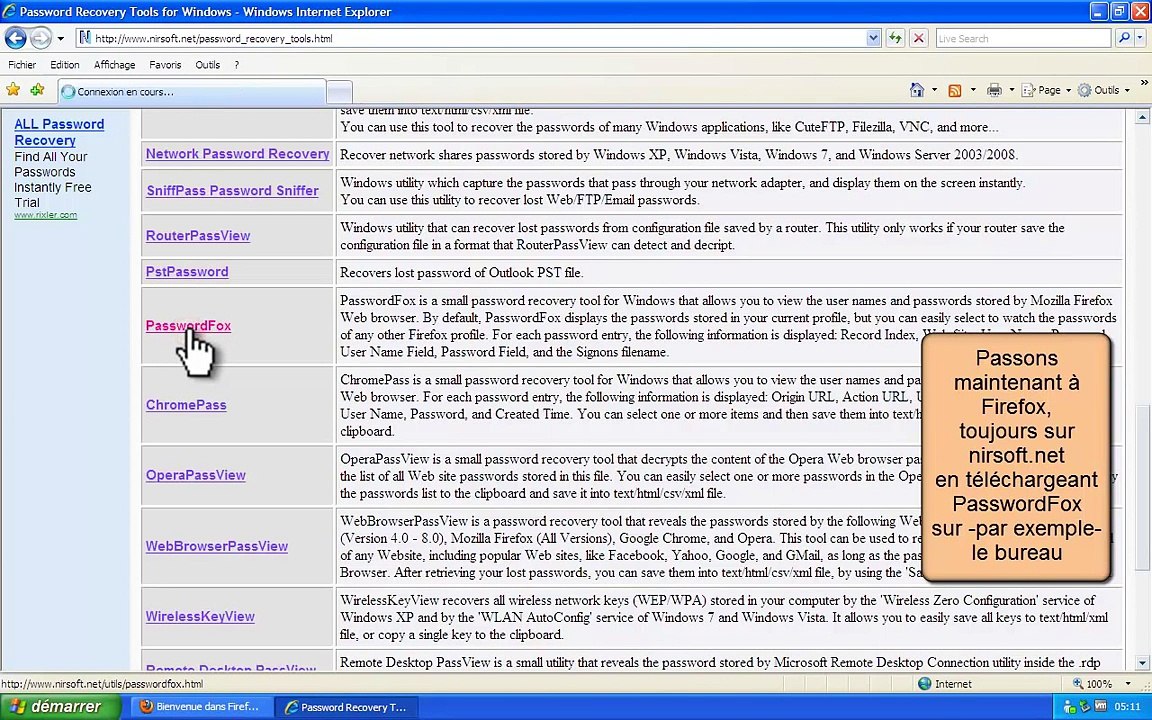Open the Network Password Recovery link

(237, 154)
